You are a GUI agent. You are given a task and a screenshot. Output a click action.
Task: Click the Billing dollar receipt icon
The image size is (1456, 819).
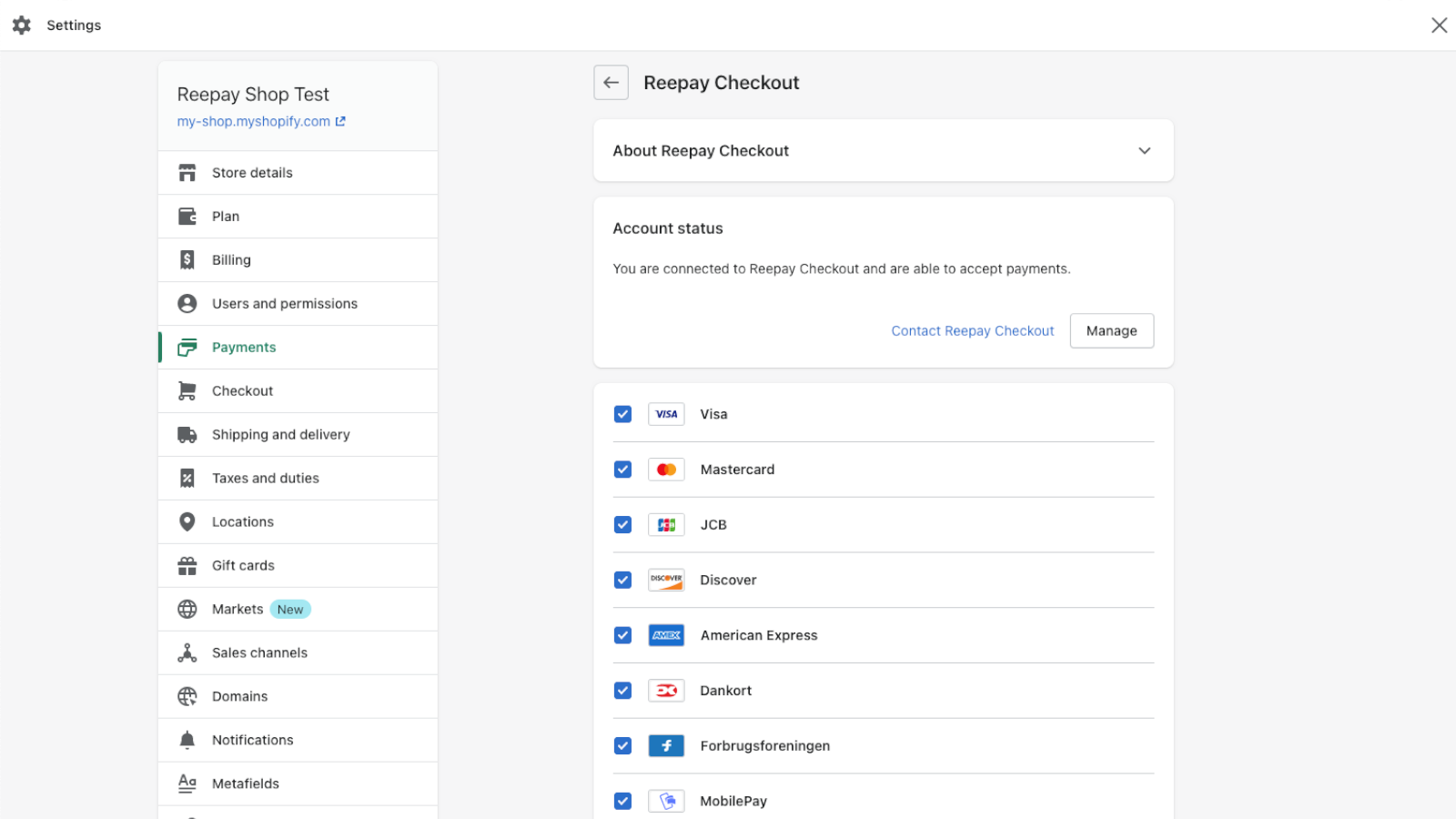(187, 260)
